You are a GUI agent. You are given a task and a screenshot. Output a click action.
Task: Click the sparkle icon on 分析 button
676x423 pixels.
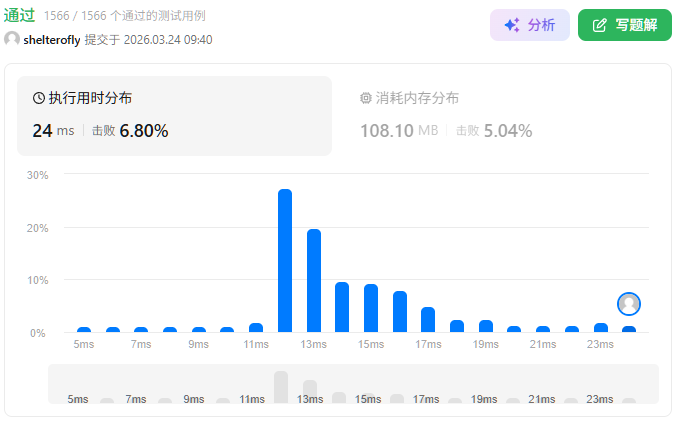[511, 25]
